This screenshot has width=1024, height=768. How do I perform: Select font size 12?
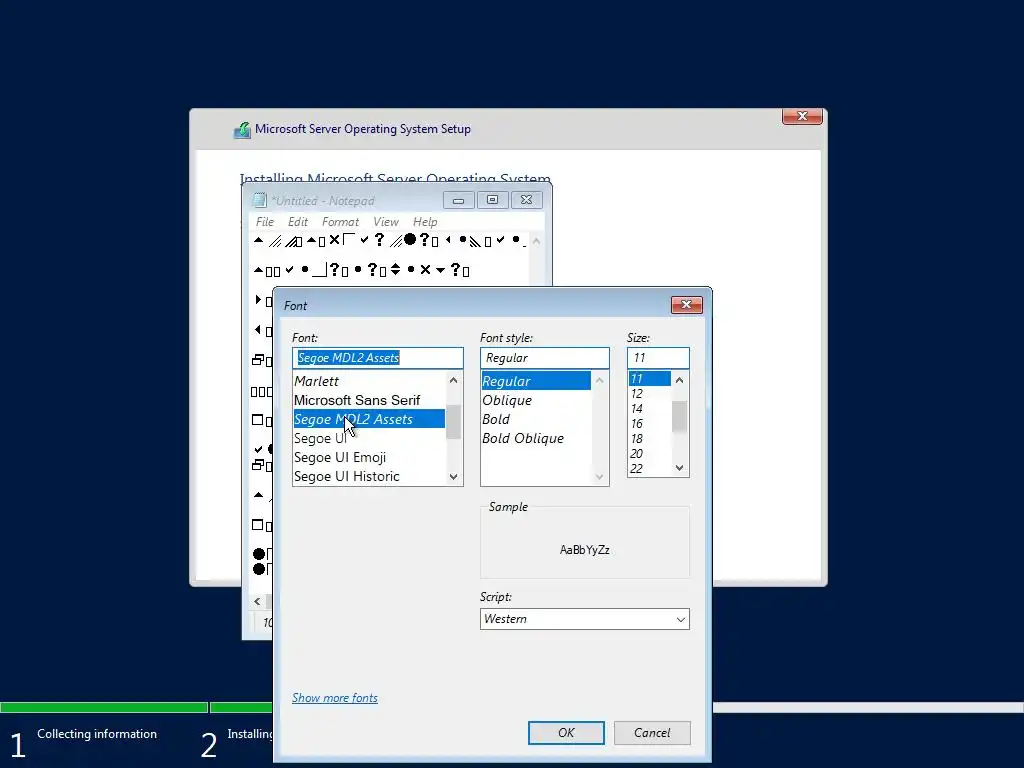tap(649, 394)
